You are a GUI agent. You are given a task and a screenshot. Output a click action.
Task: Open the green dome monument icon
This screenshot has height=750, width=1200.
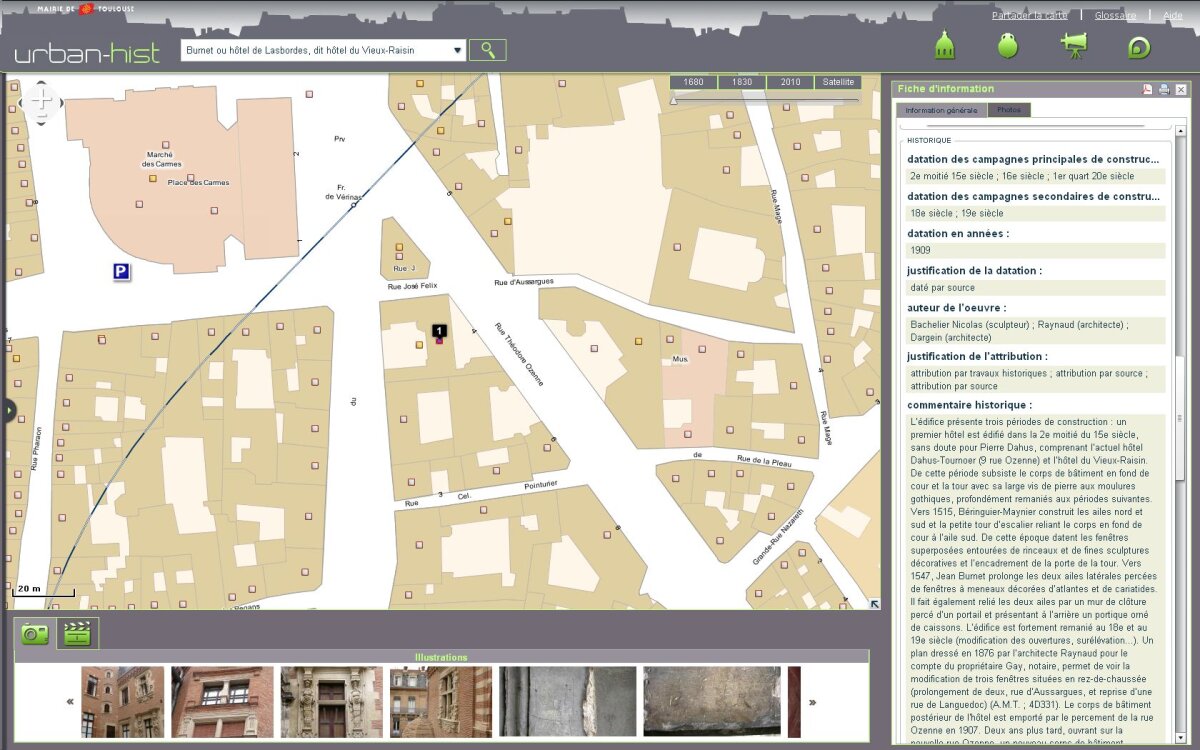click(x=945, y=46)
